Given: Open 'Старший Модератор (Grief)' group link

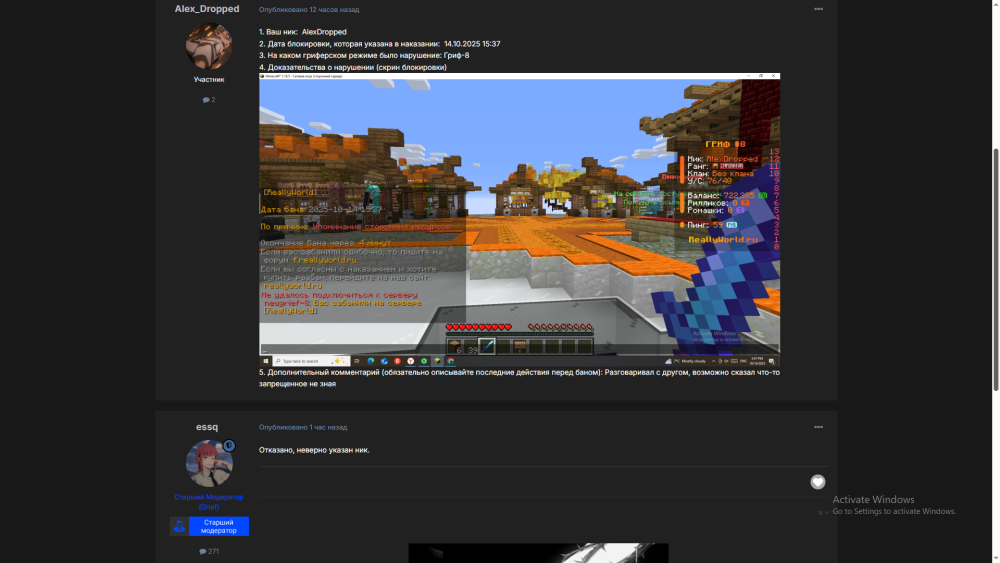Looking at the screenshot, I should [x=209, y=502].
